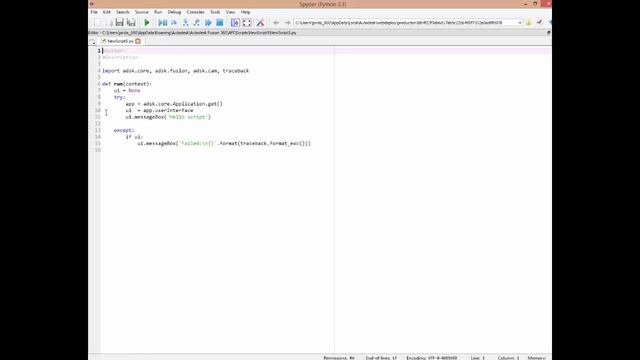Open the Run menu
Screen dimensions: 640x360
point(158,12)
